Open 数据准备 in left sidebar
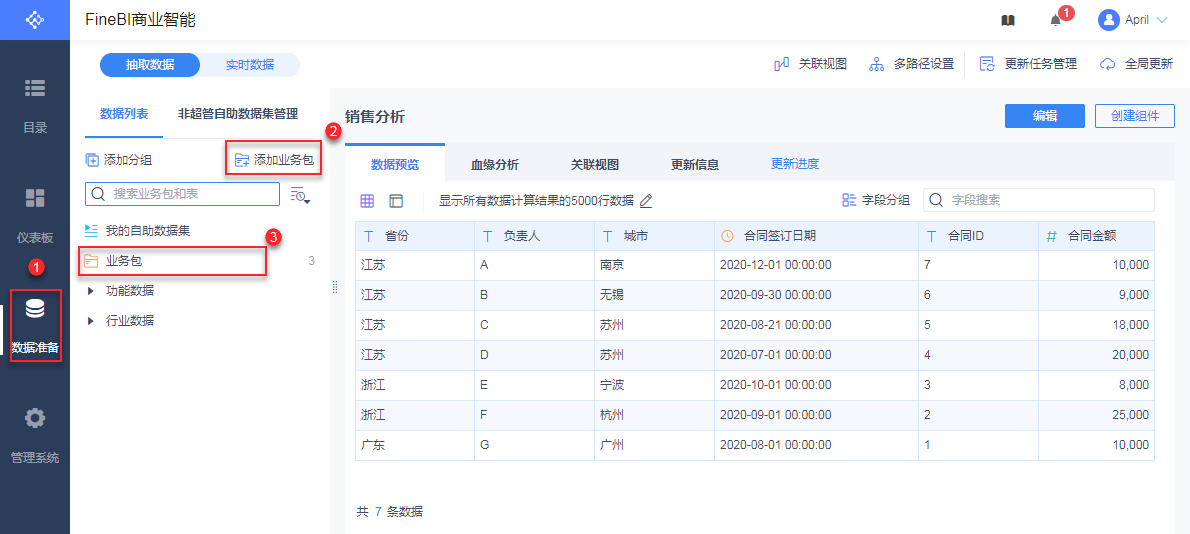 [x=35, y=325]
